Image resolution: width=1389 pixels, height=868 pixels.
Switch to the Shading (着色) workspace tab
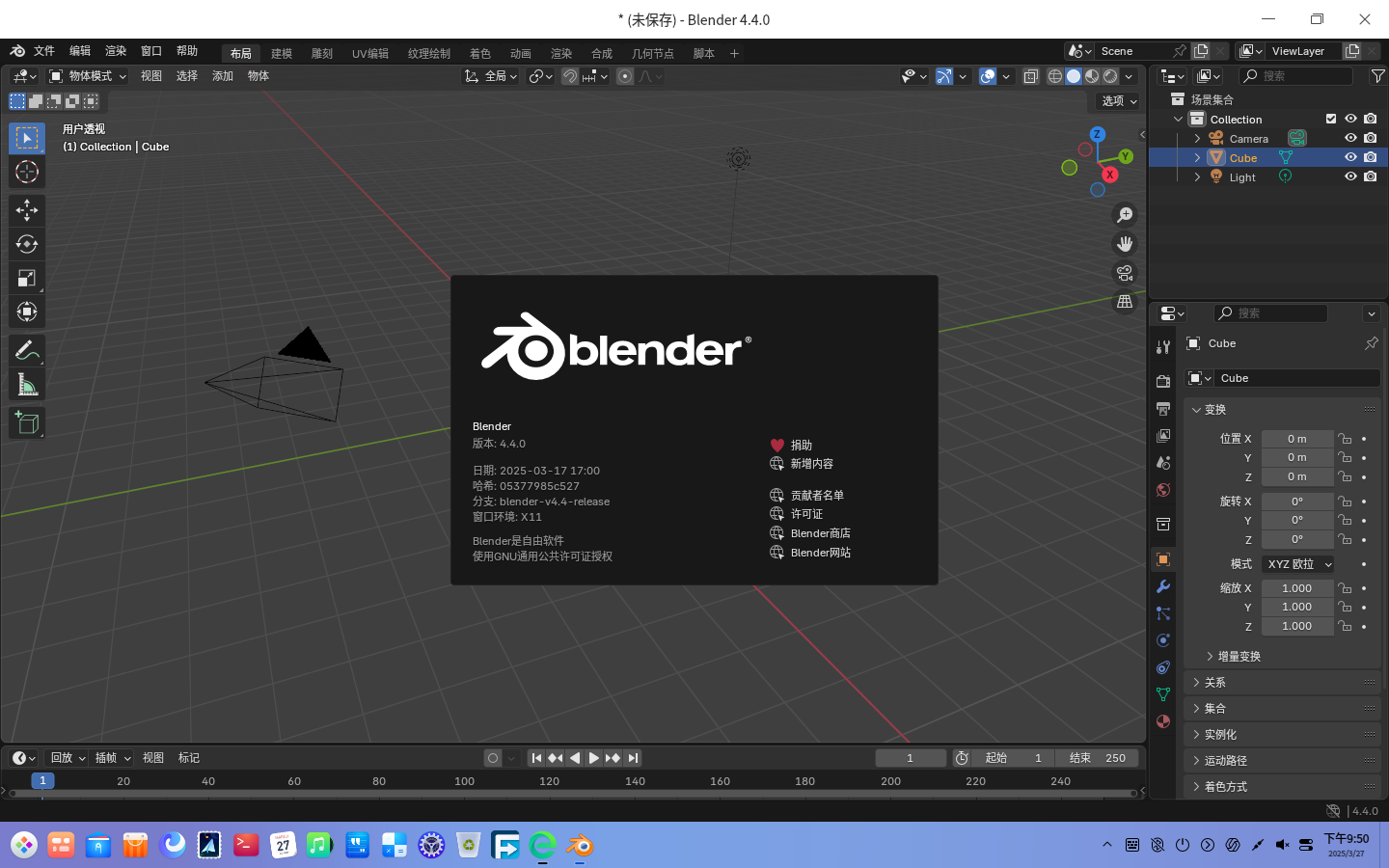(480, 53)
